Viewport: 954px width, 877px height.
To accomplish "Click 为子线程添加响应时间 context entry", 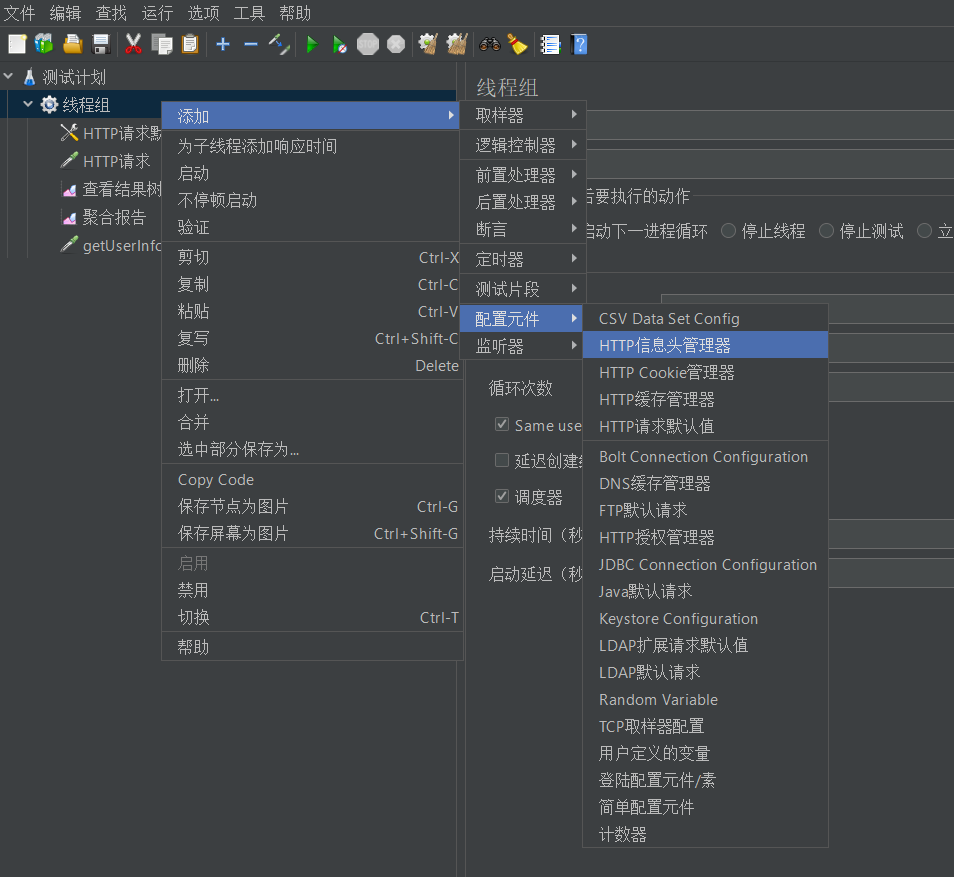I will (312, 146).
